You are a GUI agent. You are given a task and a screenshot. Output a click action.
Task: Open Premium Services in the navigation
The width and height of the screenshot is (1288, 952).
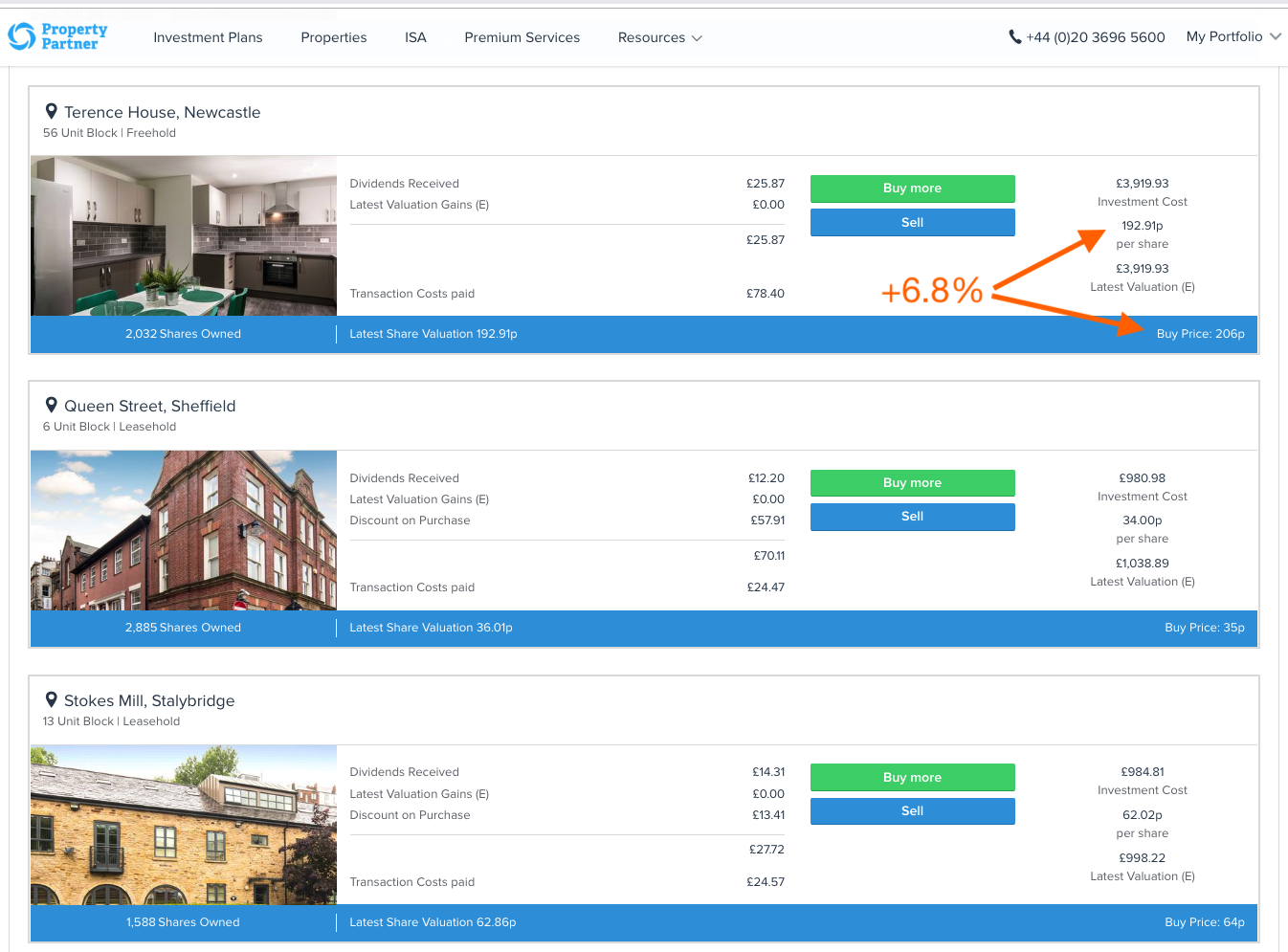pos(522,37)
